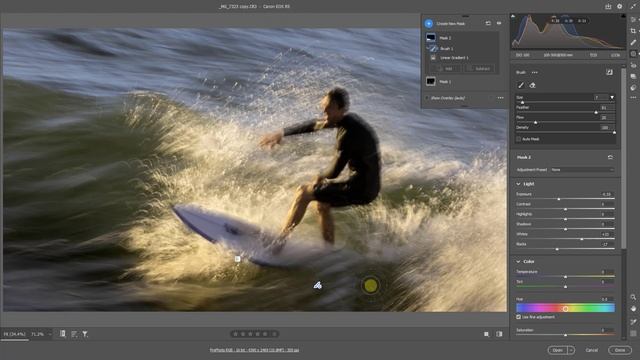Select the Healing tool in the right toolbar
This screenshot has width=640, height=360.
click(x=633, y=42)
